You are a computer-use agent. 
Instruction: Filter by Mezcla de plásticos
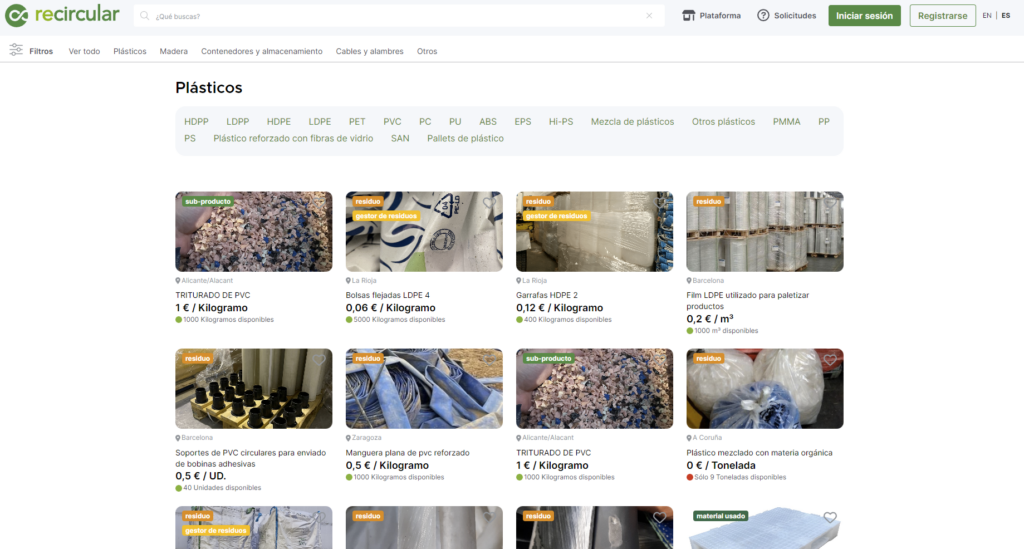tap(632, 121)
